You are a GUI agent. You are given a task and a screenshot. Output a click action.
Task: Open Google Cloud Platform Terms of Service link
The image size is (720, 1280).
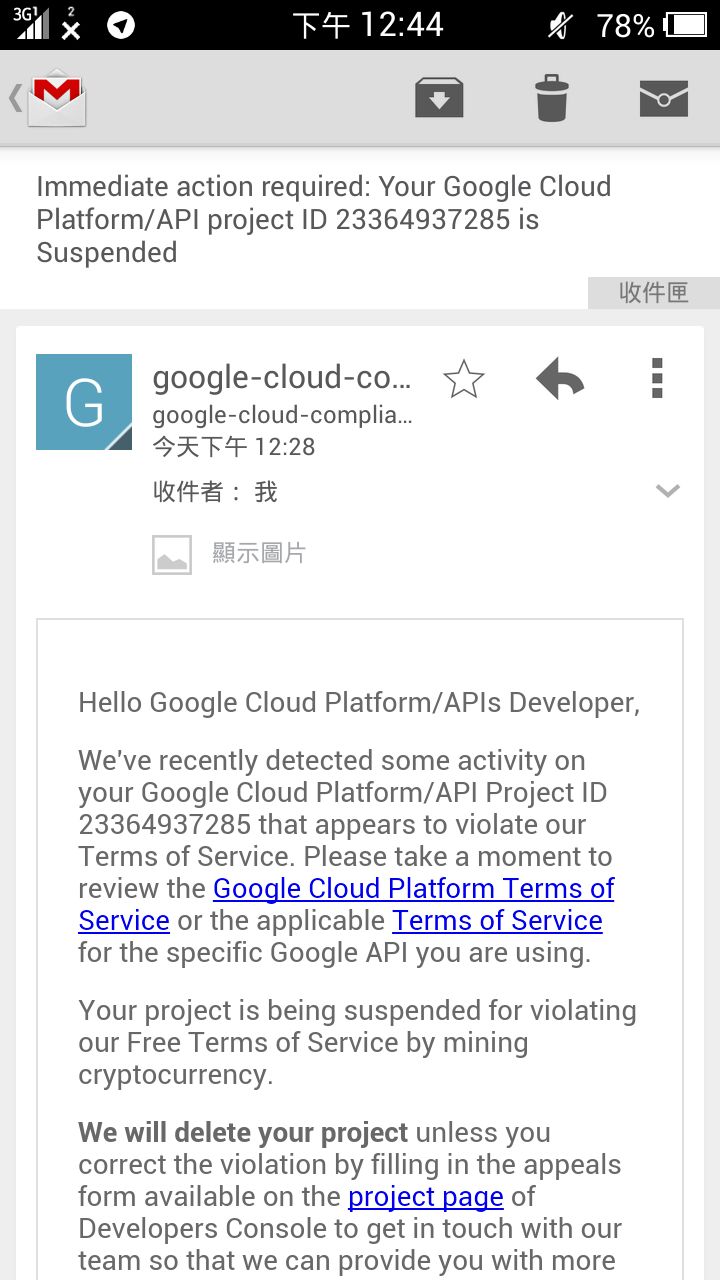[x=413, y=889]
